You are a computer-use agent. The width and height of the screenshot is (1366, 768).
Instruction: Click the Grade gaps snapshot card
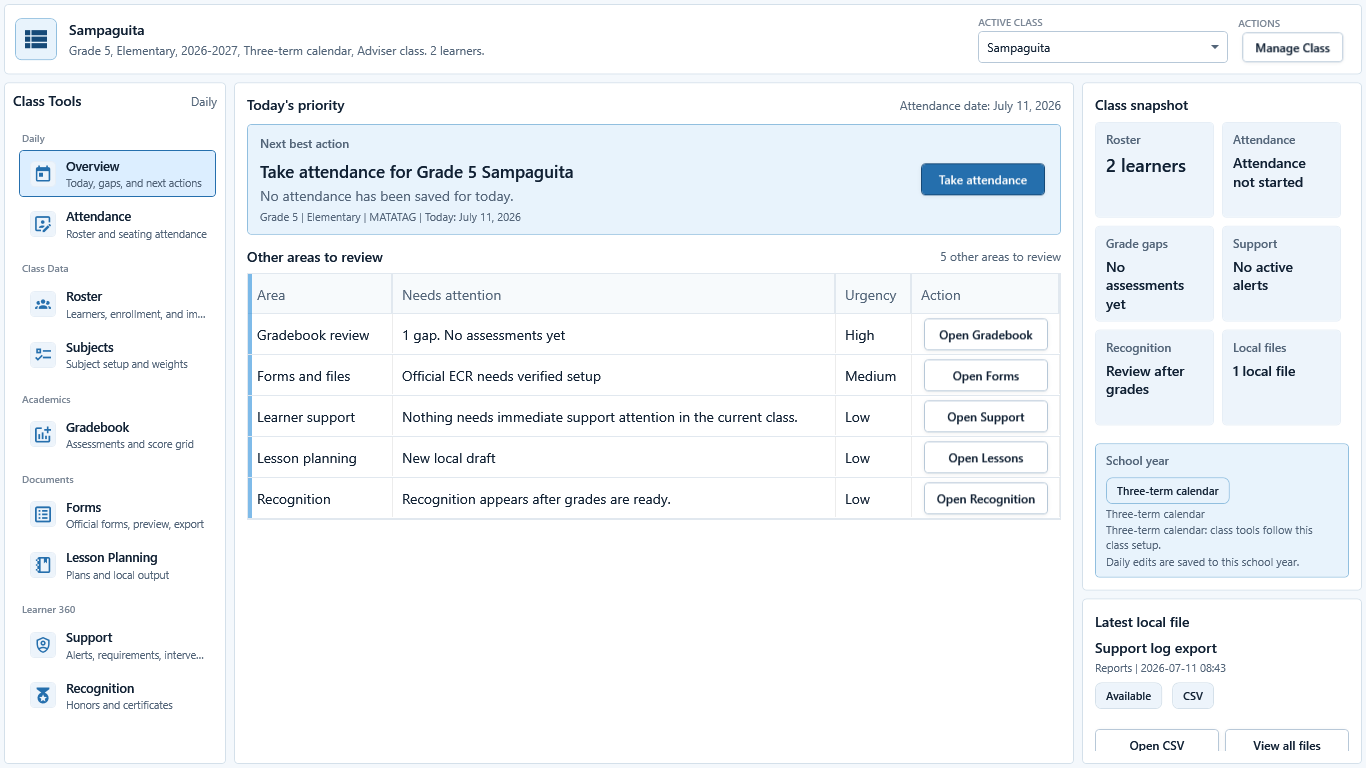coord(1154,273)
